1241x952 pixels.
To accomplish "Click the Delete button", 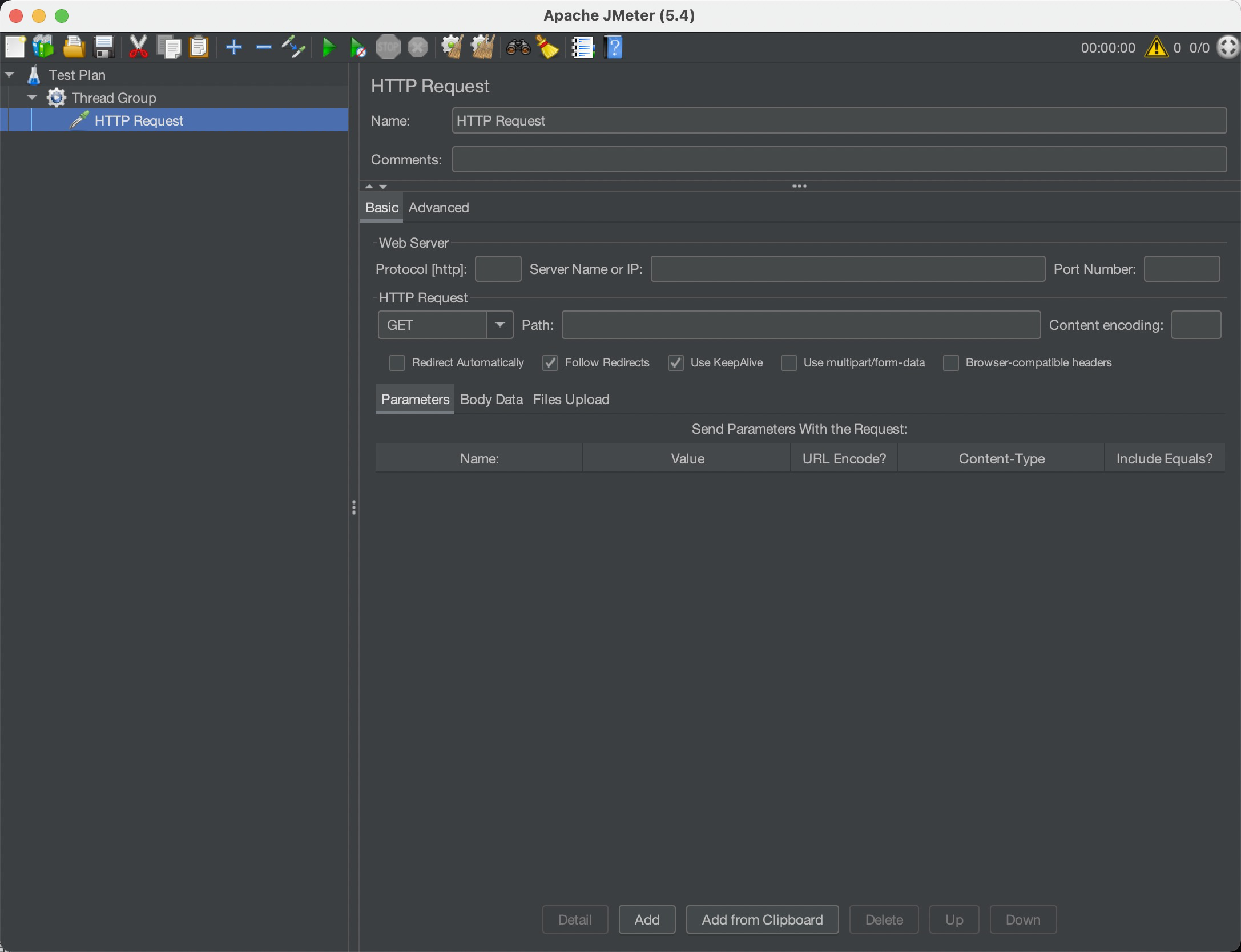I will [884, 919].
